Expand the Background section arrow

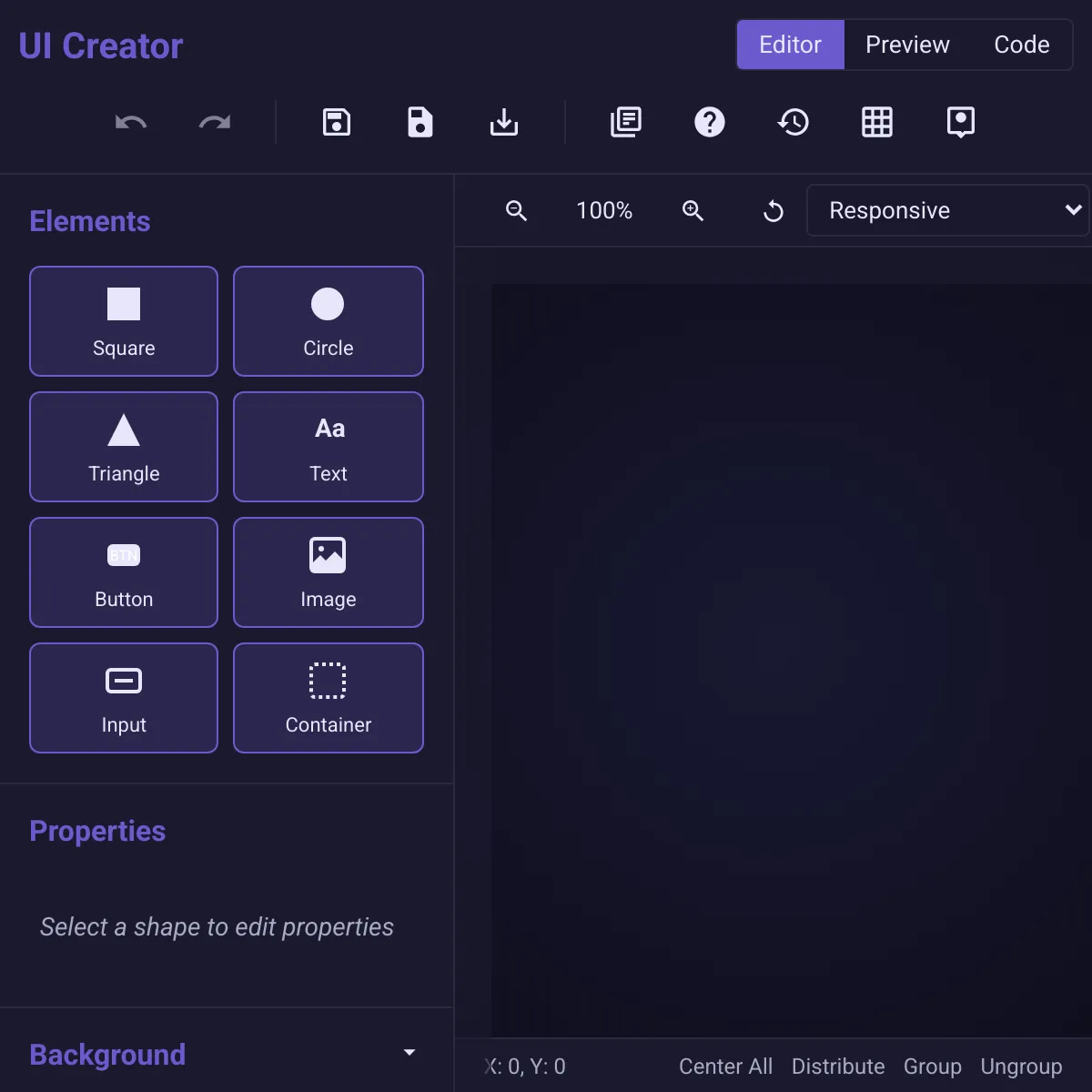tap(409, 1053)
